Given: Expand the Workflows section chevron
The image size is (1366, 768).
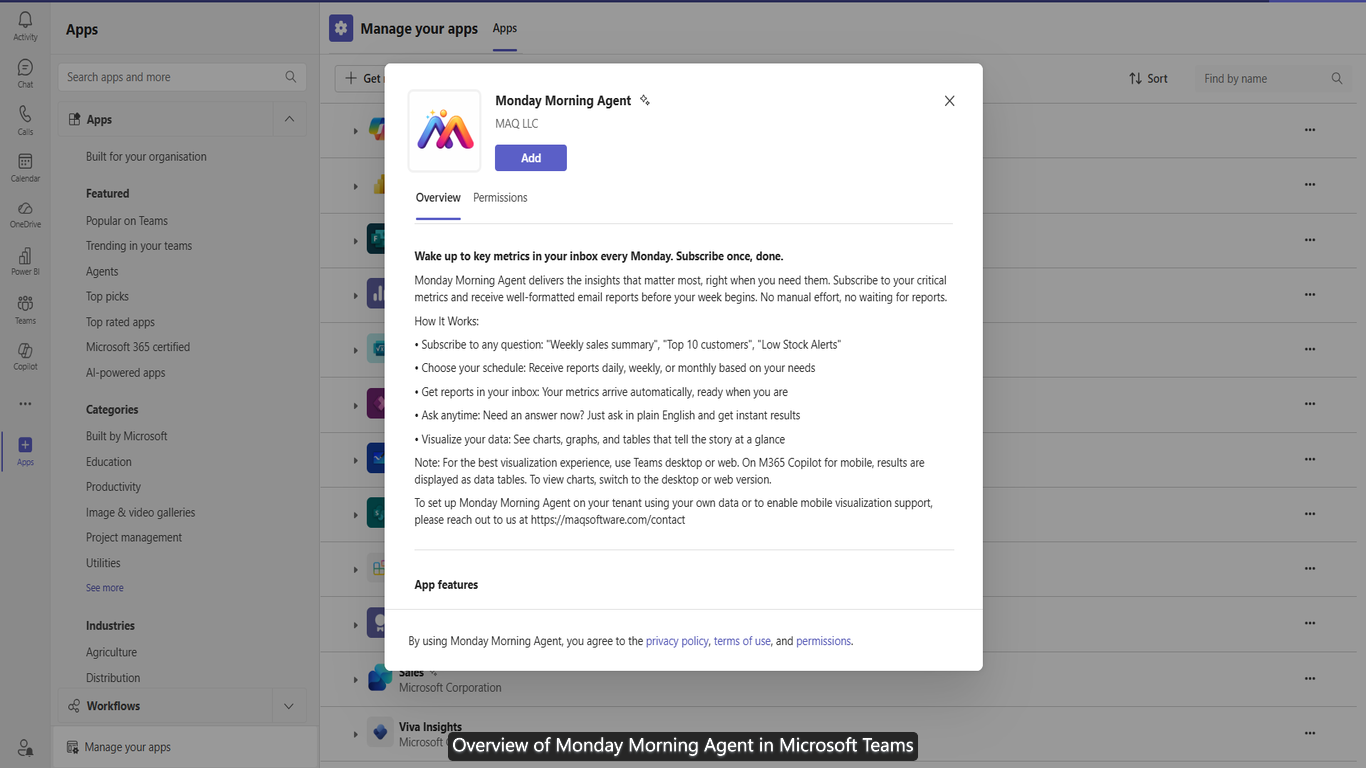Looking at the screenshot, I should pyautogui.click(x=289, y=706).
